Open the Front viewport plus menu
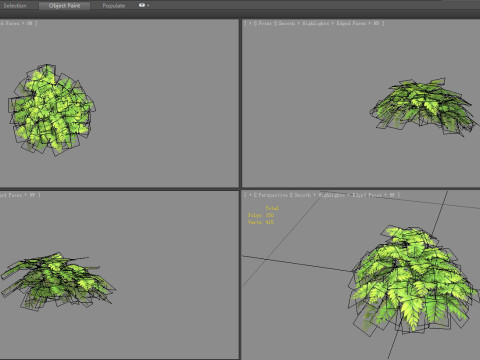Screen dimensions: 480x360 pos(250,23)
